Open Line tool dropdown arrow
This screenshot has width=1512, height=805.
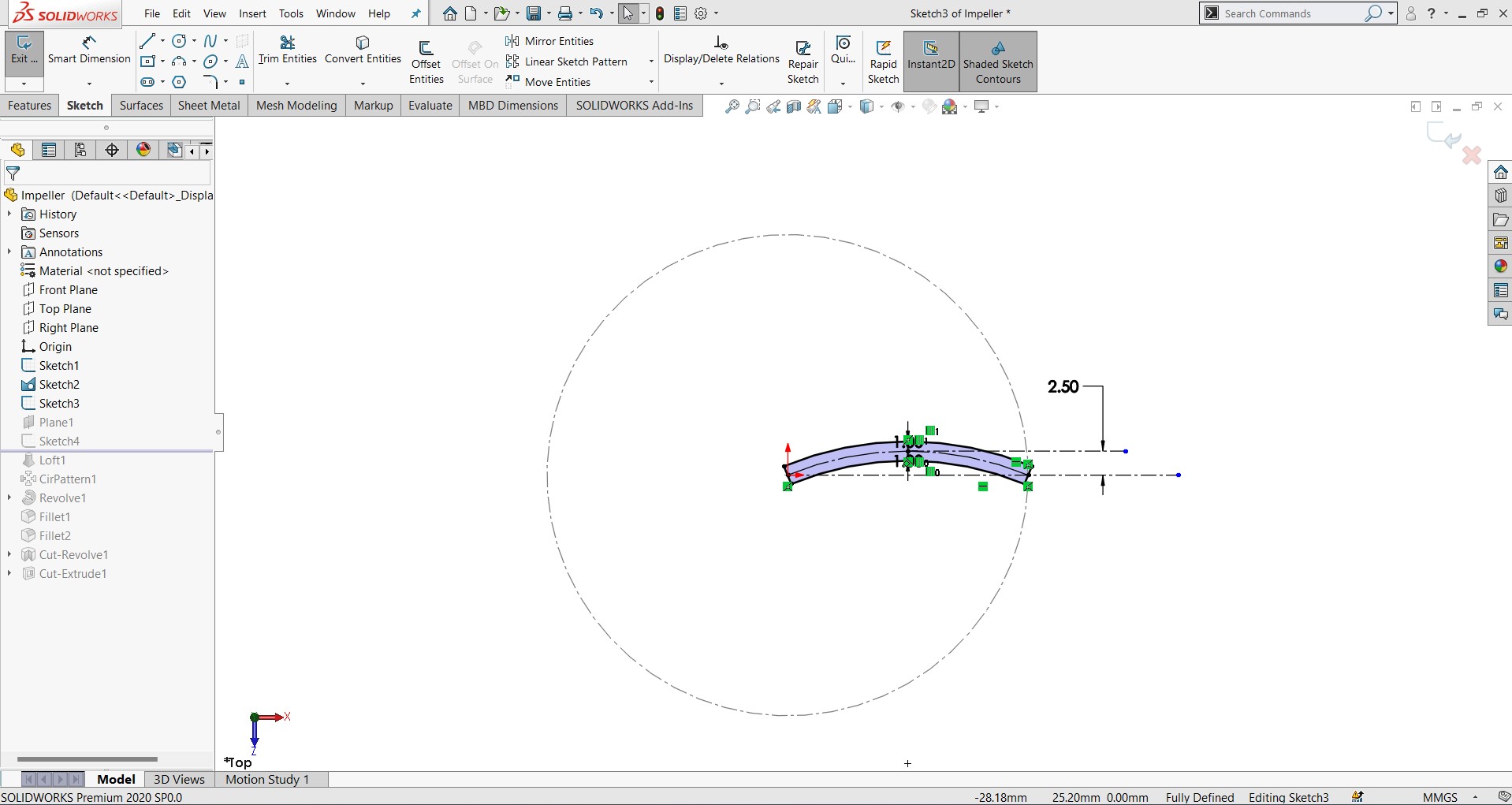[162, 41]
